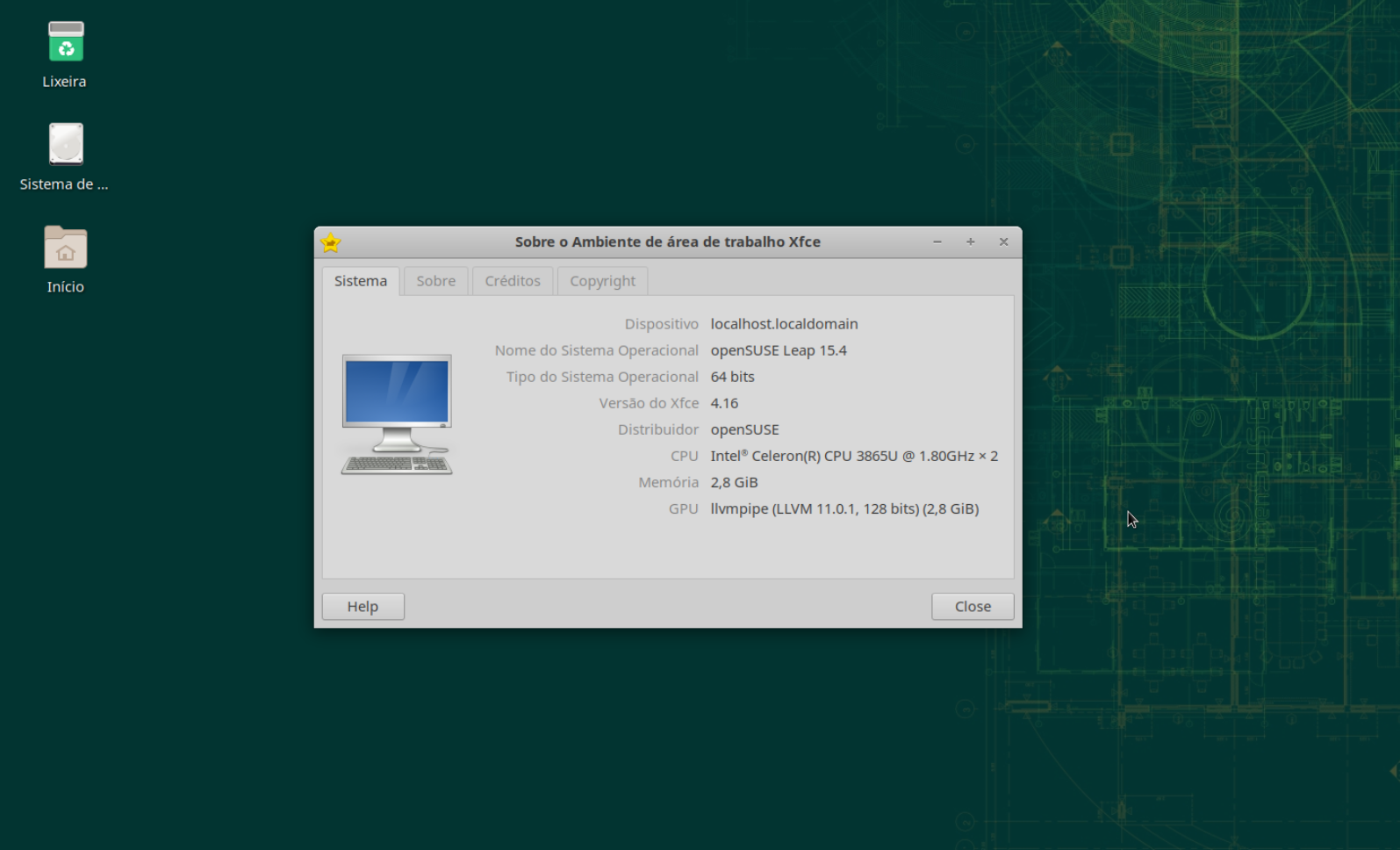
Task: Click the 'Versão do Xfce' label
Action: click(x=649, y=403)
